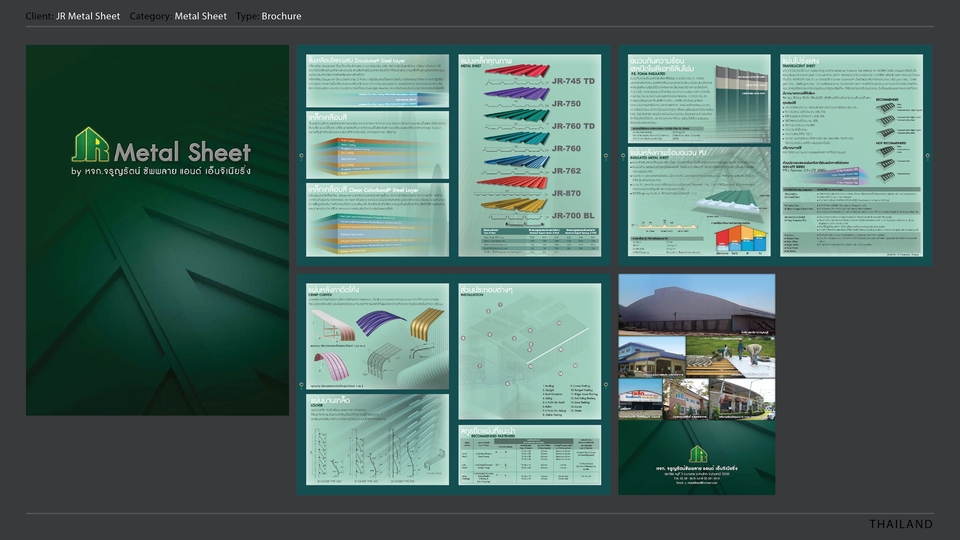Click the JR house logo on the front cover
This screenshot has height=540, width=960.
(x=91, y=145)
